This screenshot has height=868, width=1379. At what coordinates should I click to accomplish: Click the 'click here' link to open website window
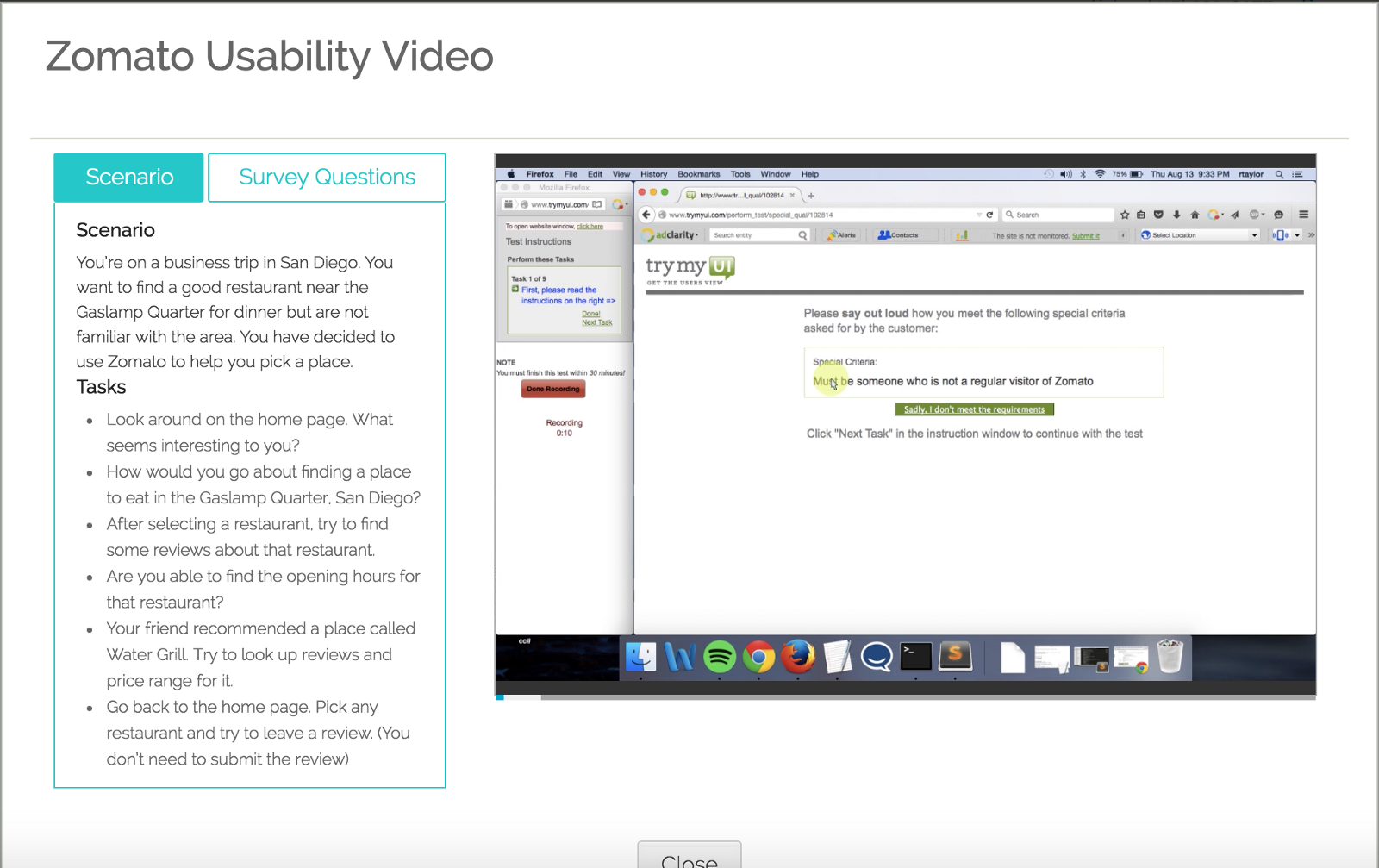(x=590, y=227)
